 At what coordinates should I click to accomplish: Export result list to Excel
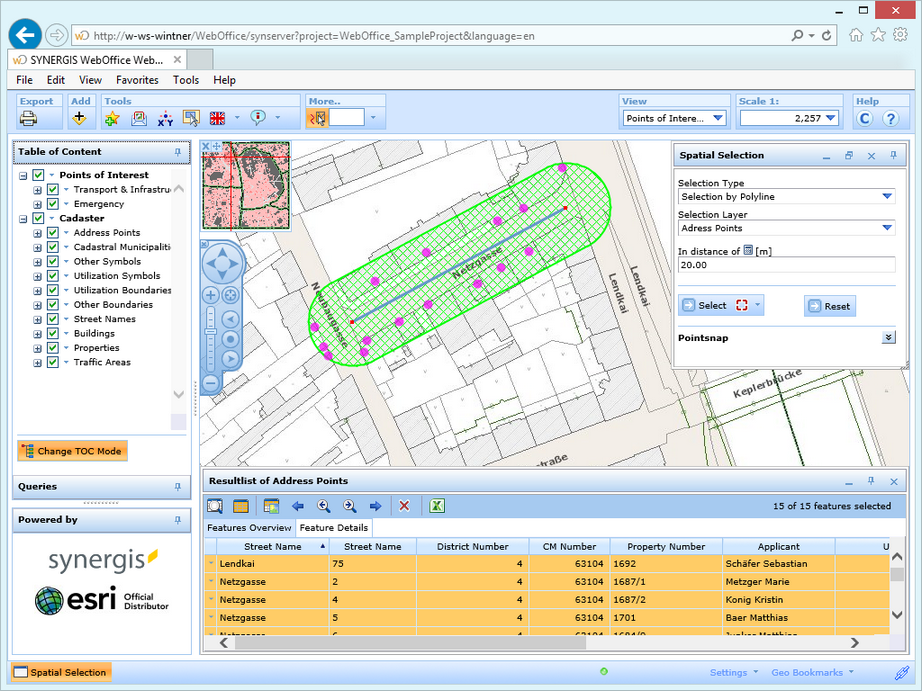(x=437, y=506)
